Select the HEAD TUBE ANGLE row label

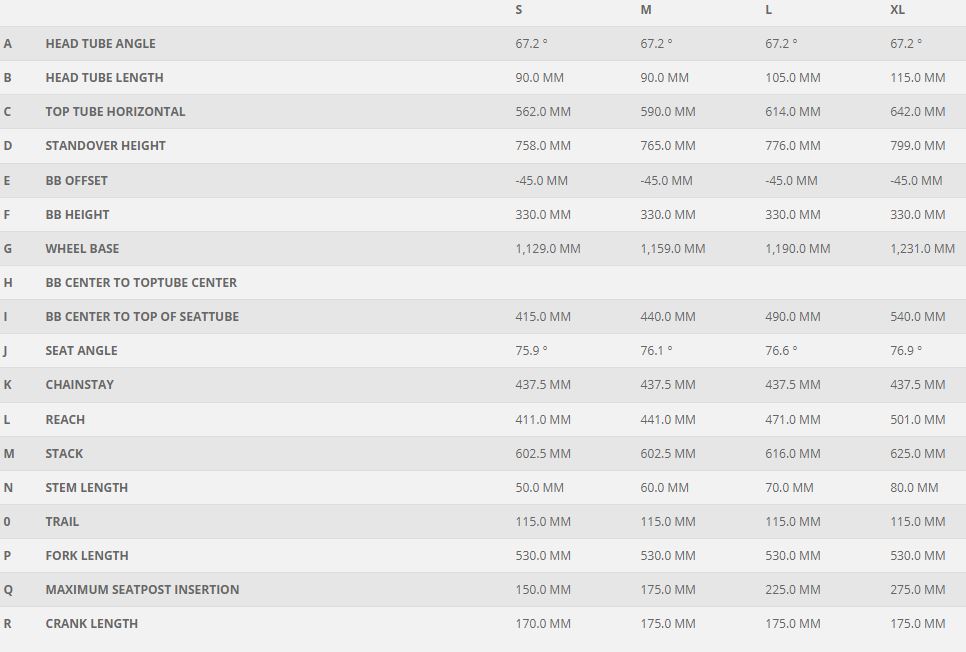tap(100, 44)
